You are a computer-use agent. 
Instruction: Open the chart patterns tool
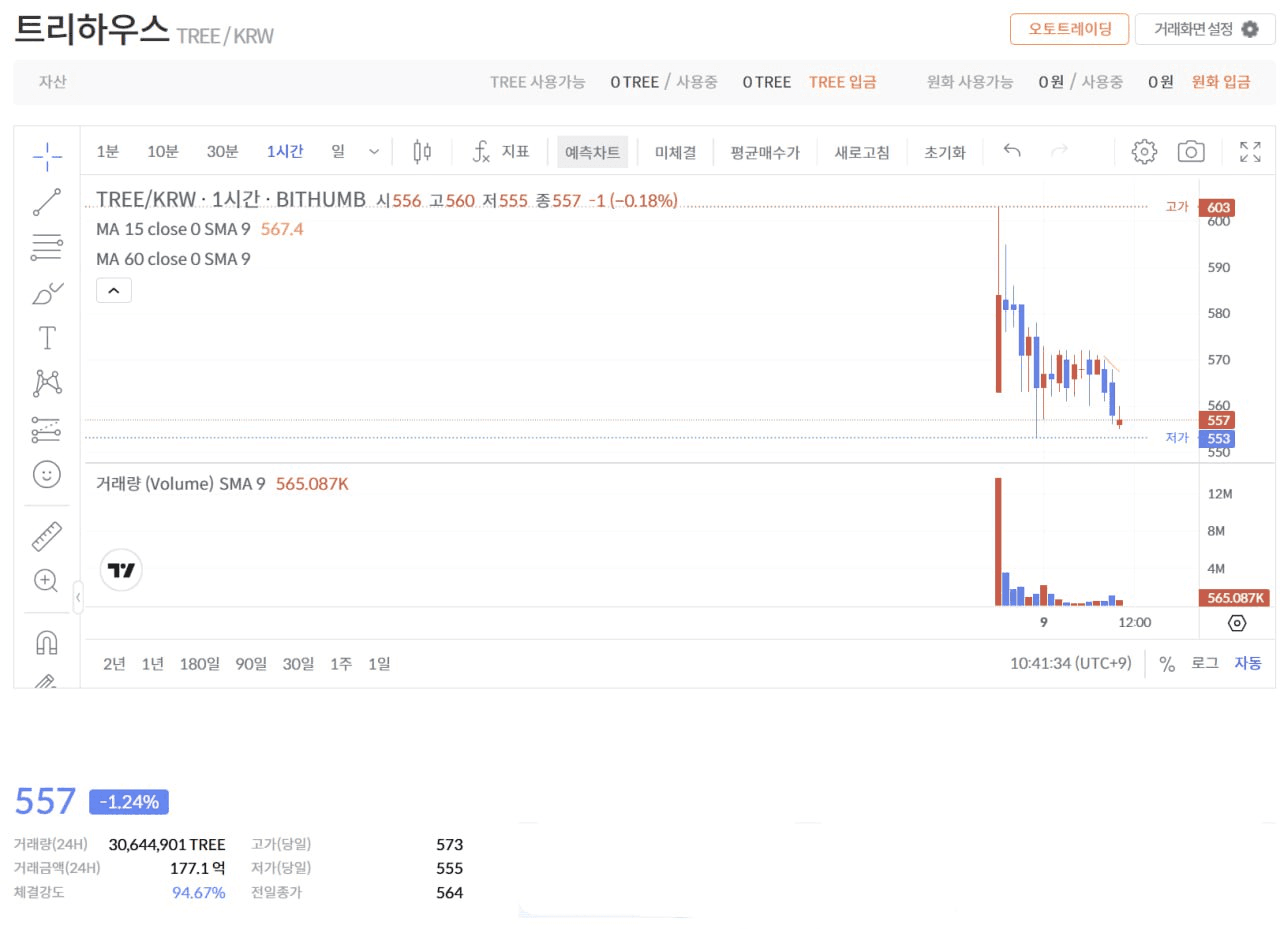(47, 383)
